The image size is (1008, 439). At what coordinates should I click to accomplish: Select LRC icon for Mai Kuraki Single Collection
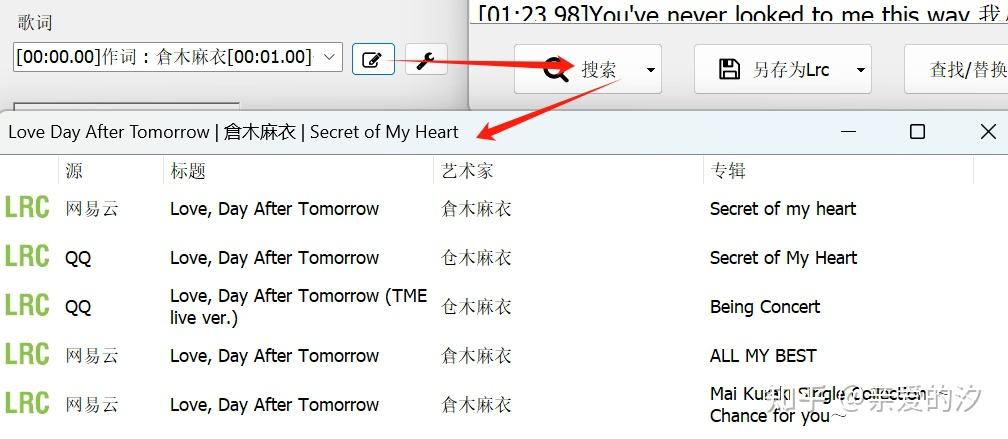point(27,404)
